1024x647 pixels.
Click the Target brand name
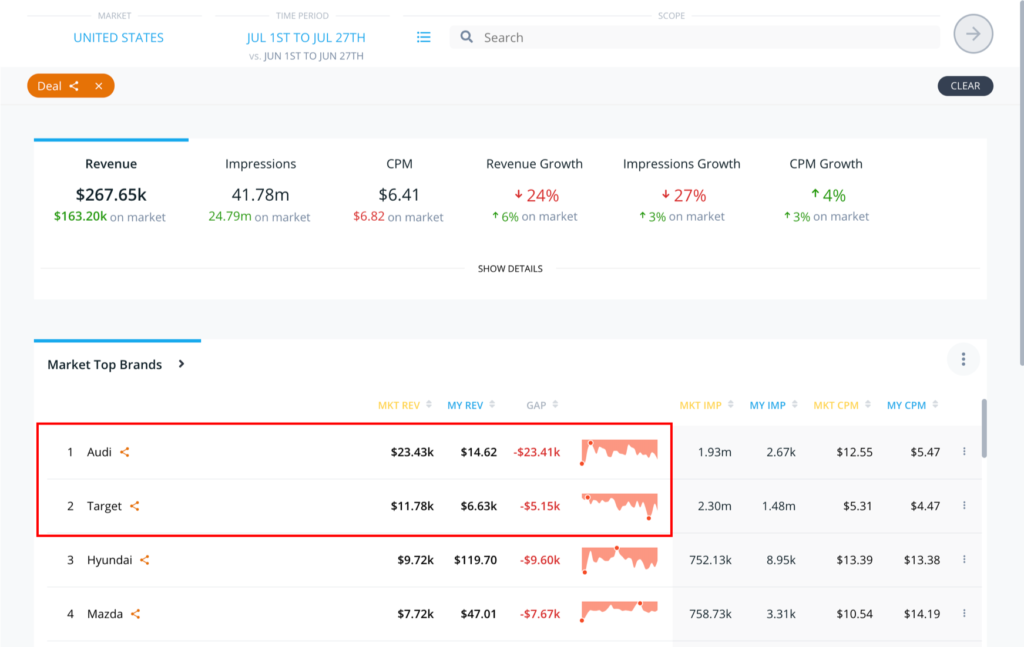(104, 506)
